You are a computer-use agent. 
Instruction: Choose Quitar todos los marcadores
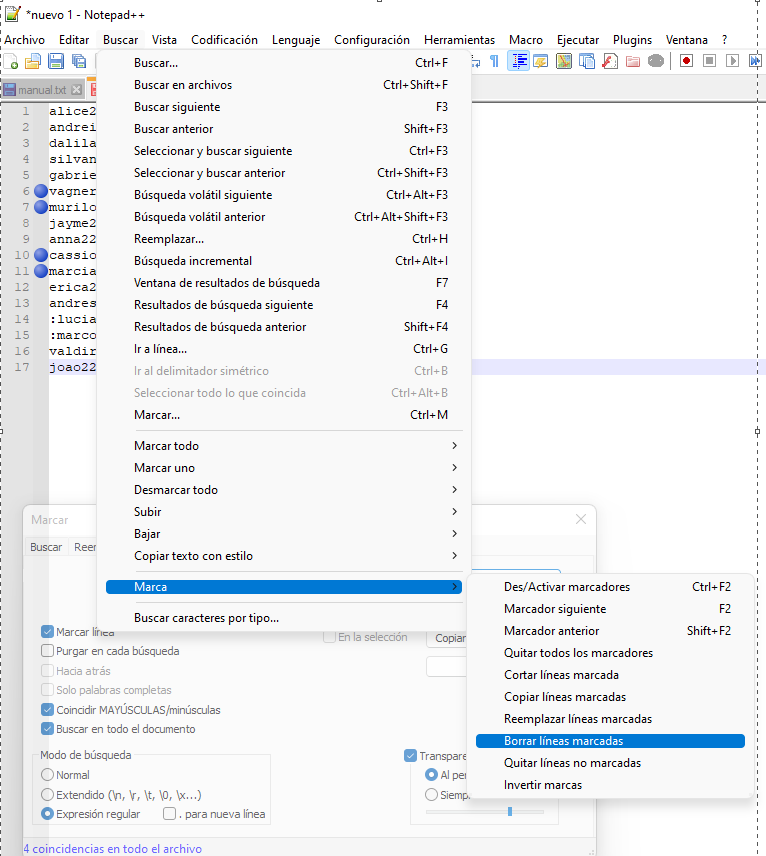610,653
